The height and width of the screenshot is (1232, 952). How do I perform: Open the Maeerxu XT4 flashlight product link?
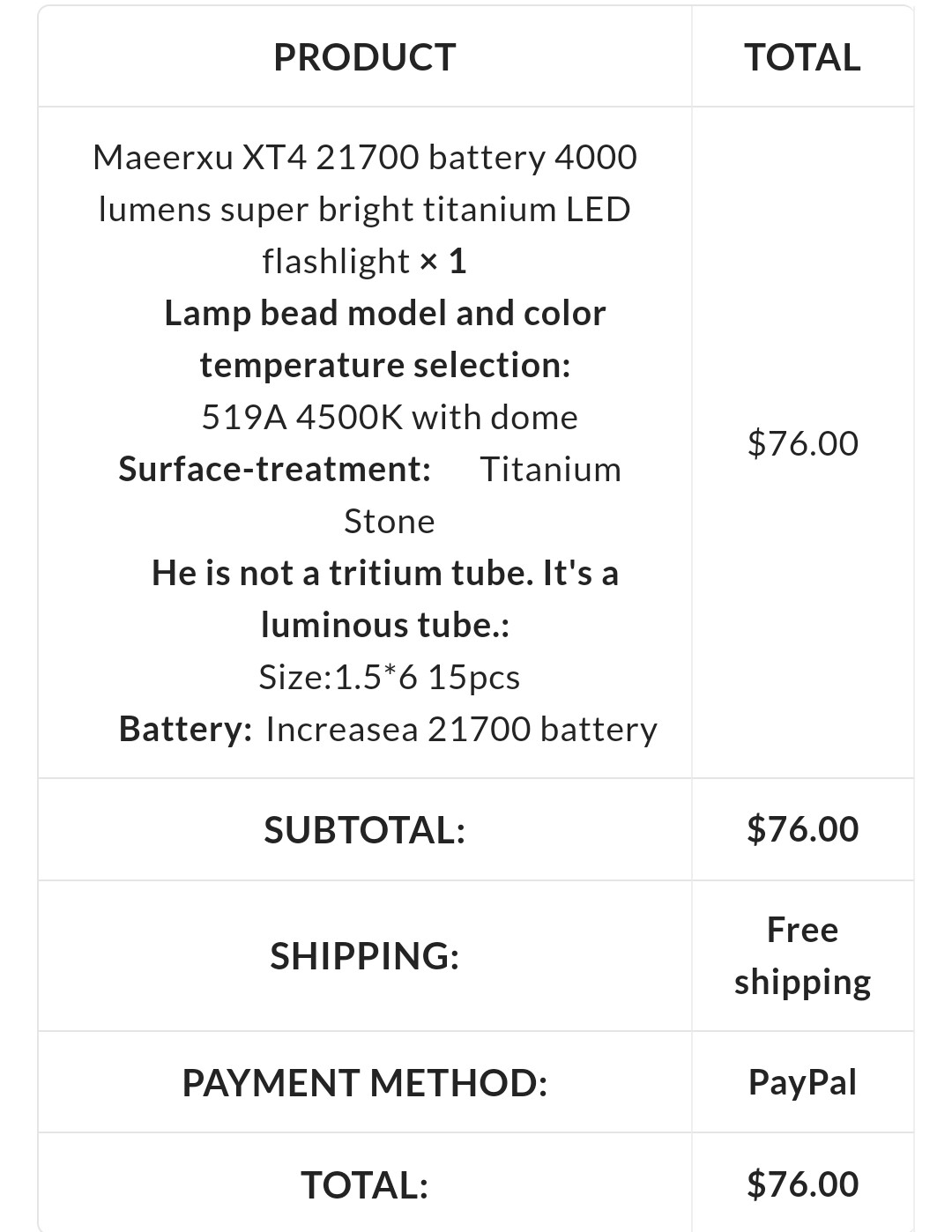(x=364, y=209)
